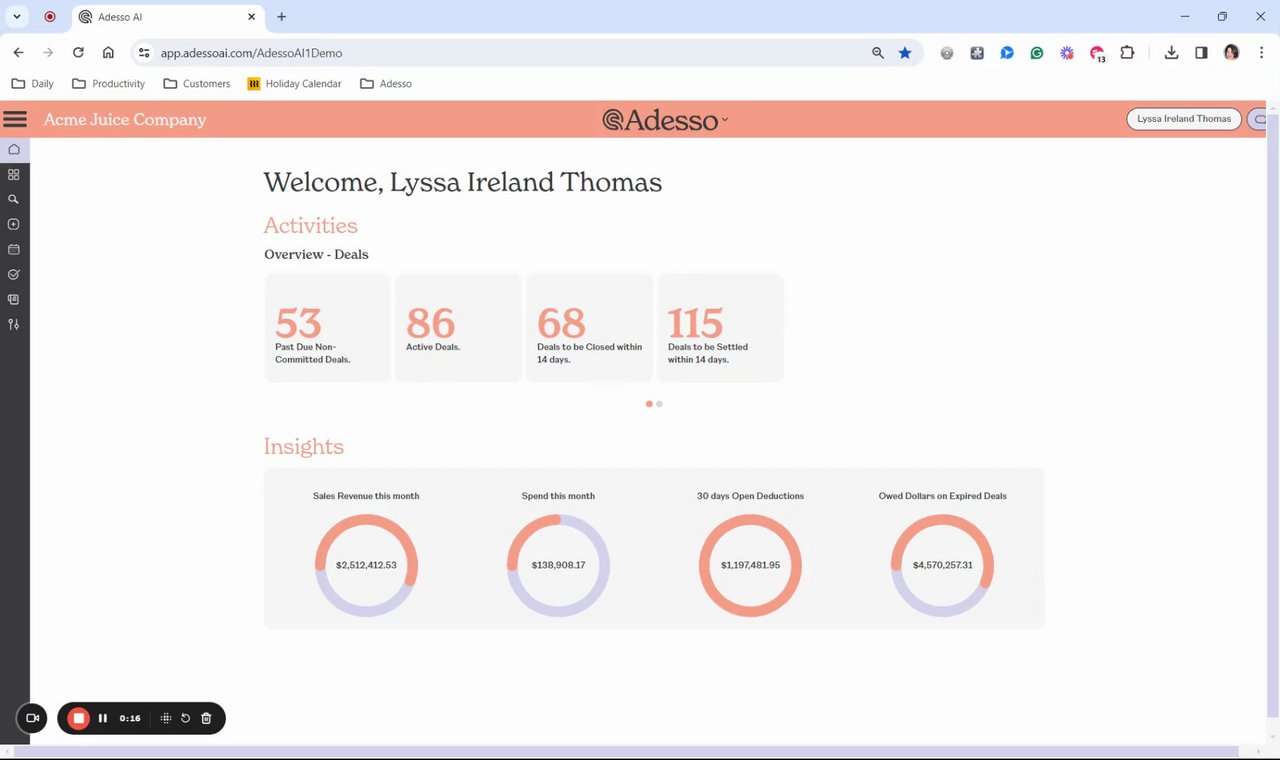Click the Spend this month donut chart
Screen dimensions: 1280x760
(x=558, y=565)
